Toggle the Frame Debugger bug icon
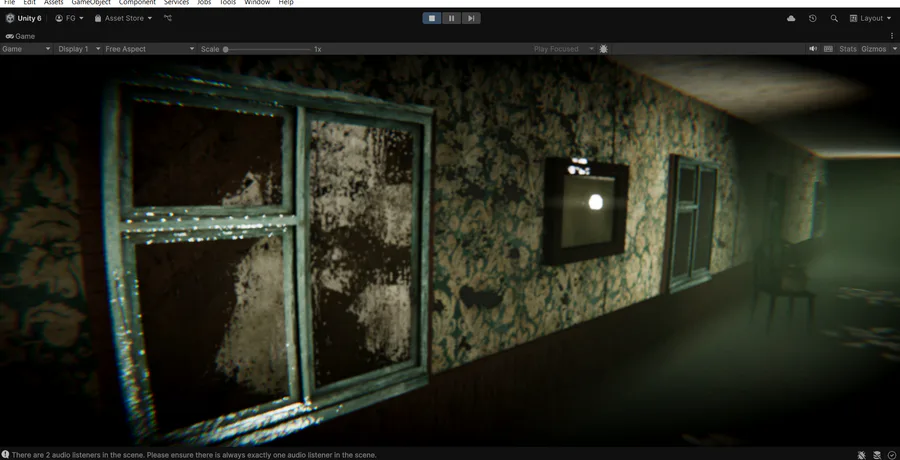This screenshot has height=460, width=900. coord(603,49)
